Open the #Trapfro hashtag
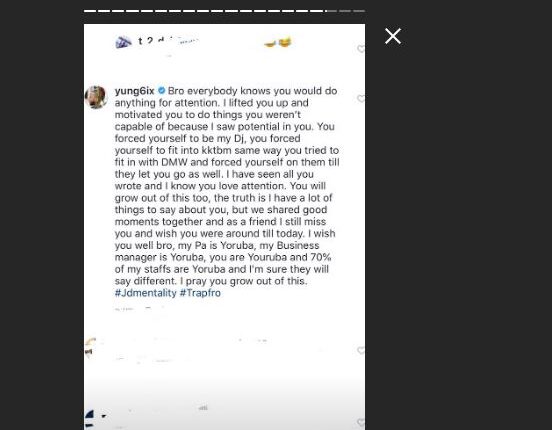Screen dimensions: 552x430 (x=200, y=293)
